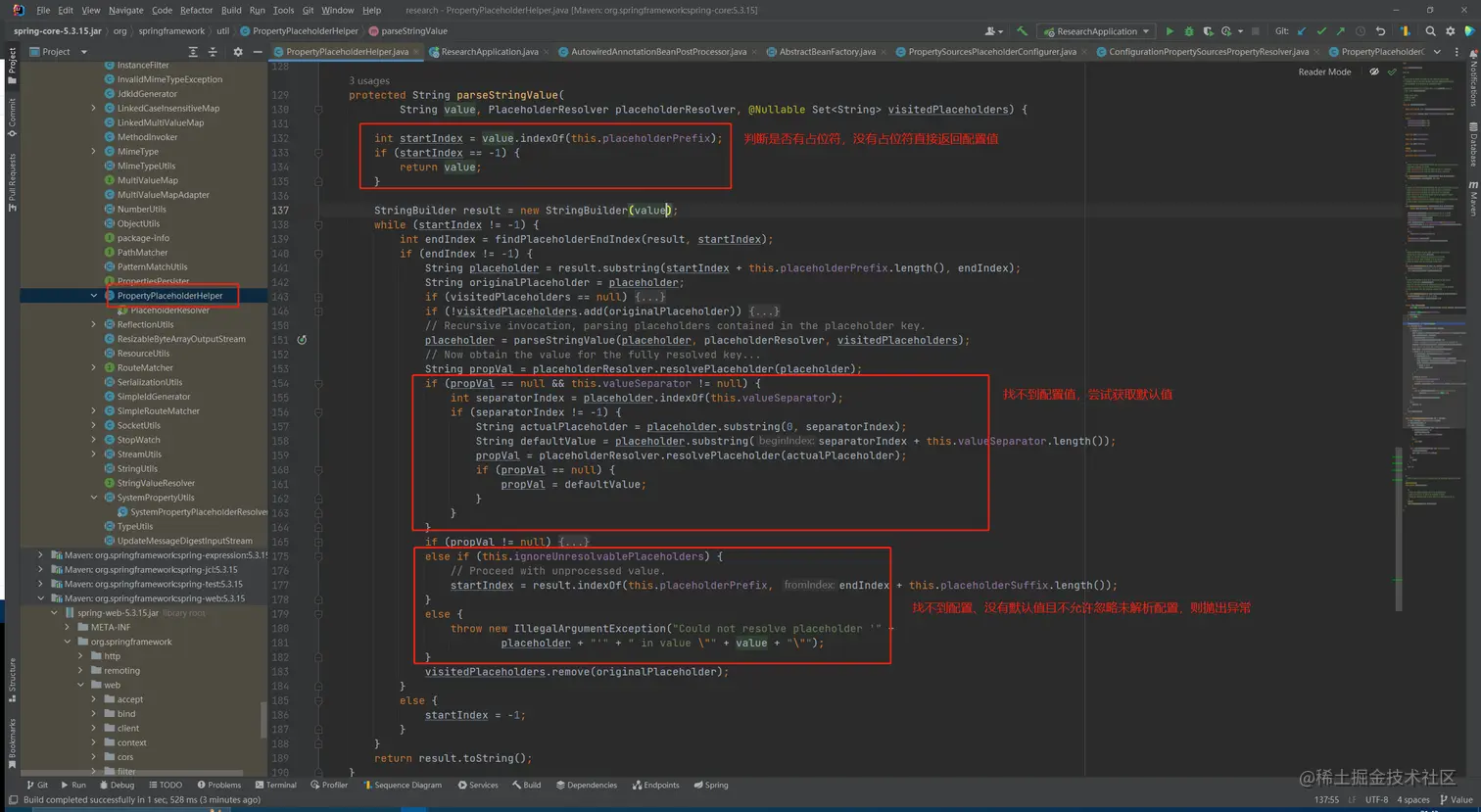Open Project panel options gear
Image resolution: width=1481 pixels, height=812 pixels.
tap(237, 52)
